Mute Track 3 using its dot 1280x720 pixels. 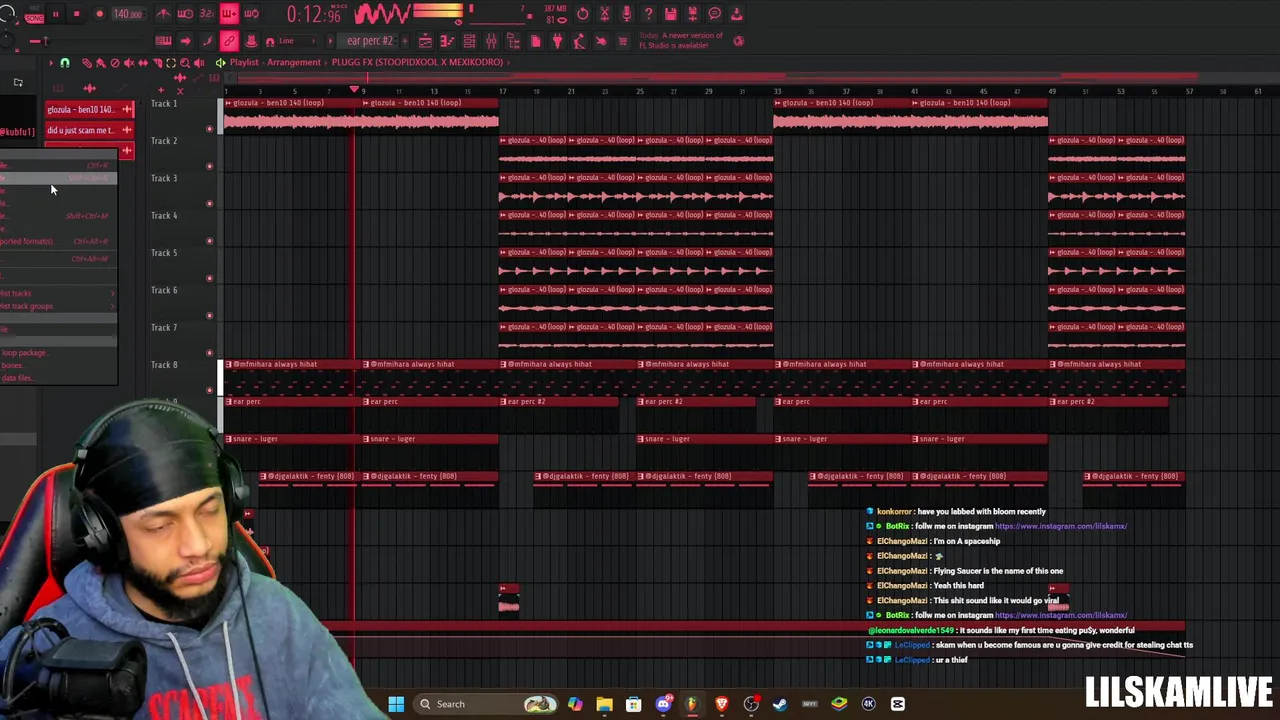[x=209, y=204]
